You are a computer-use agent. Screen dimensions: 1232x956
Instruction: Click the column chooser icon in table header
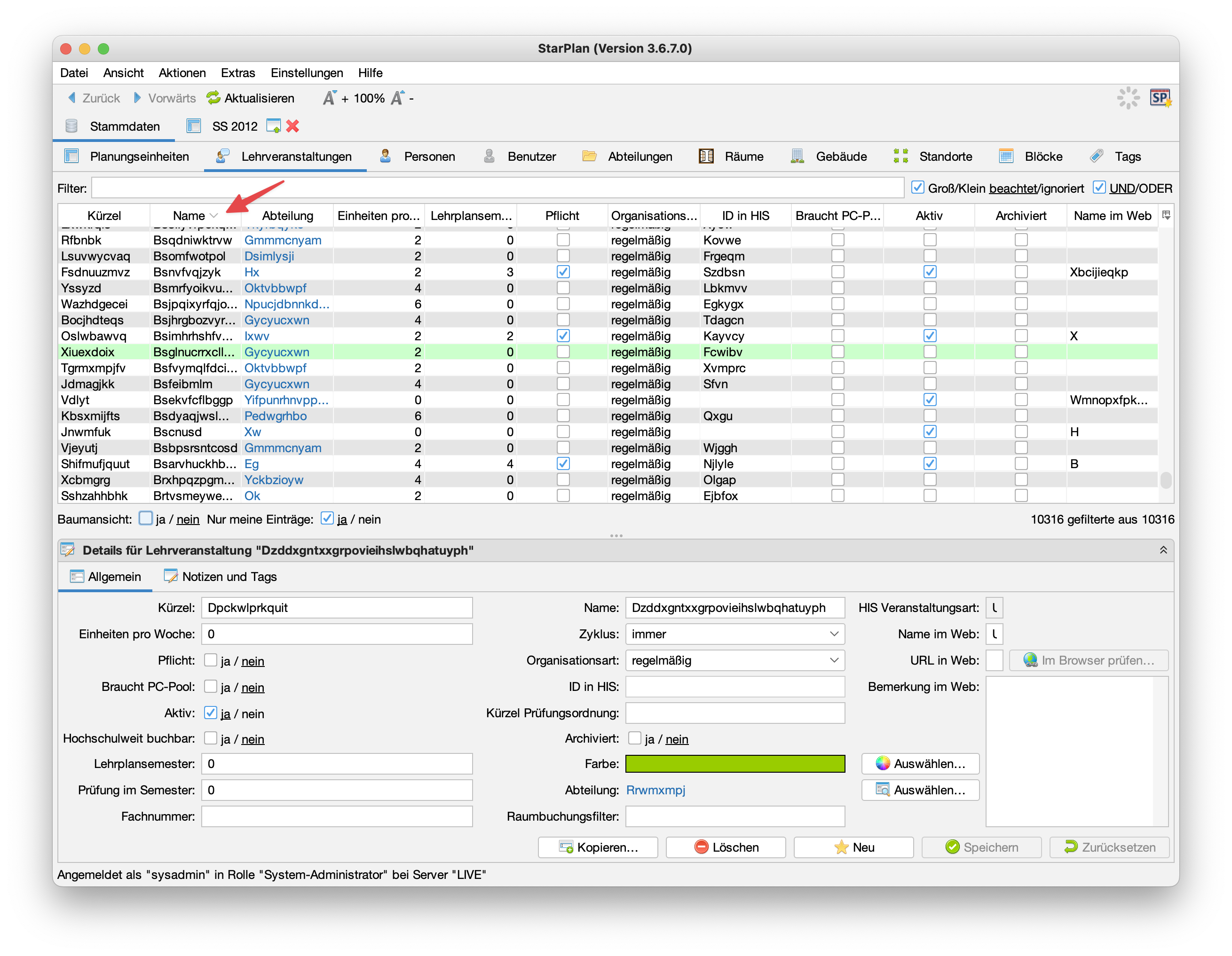click(1166, 215)
